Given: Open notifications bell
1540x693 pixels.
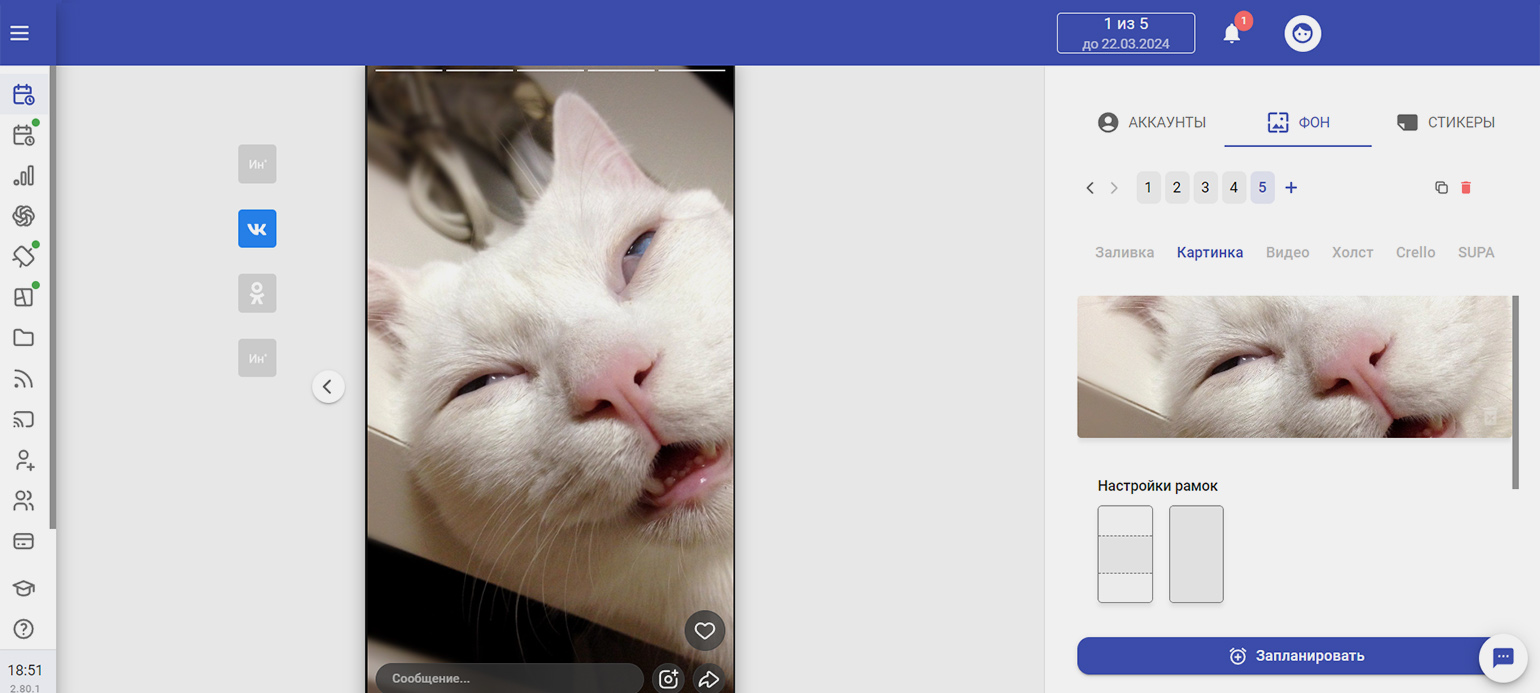Looking at the screenshot, I should pos(1232,33).
